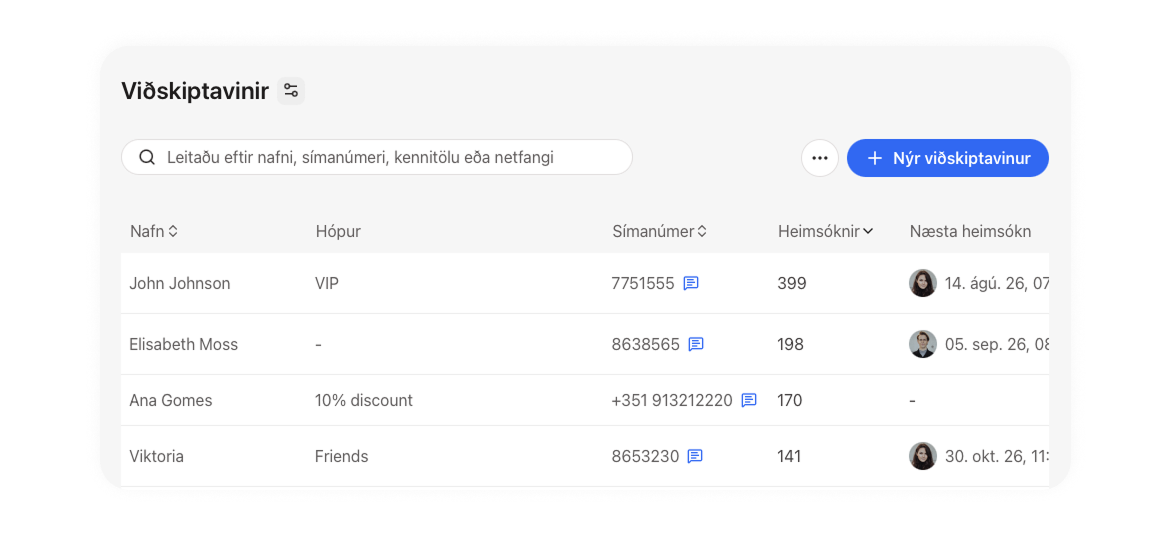Click the search magnifier icon
The width and height of the screenshot is (1171, 536).
(147, 158)
